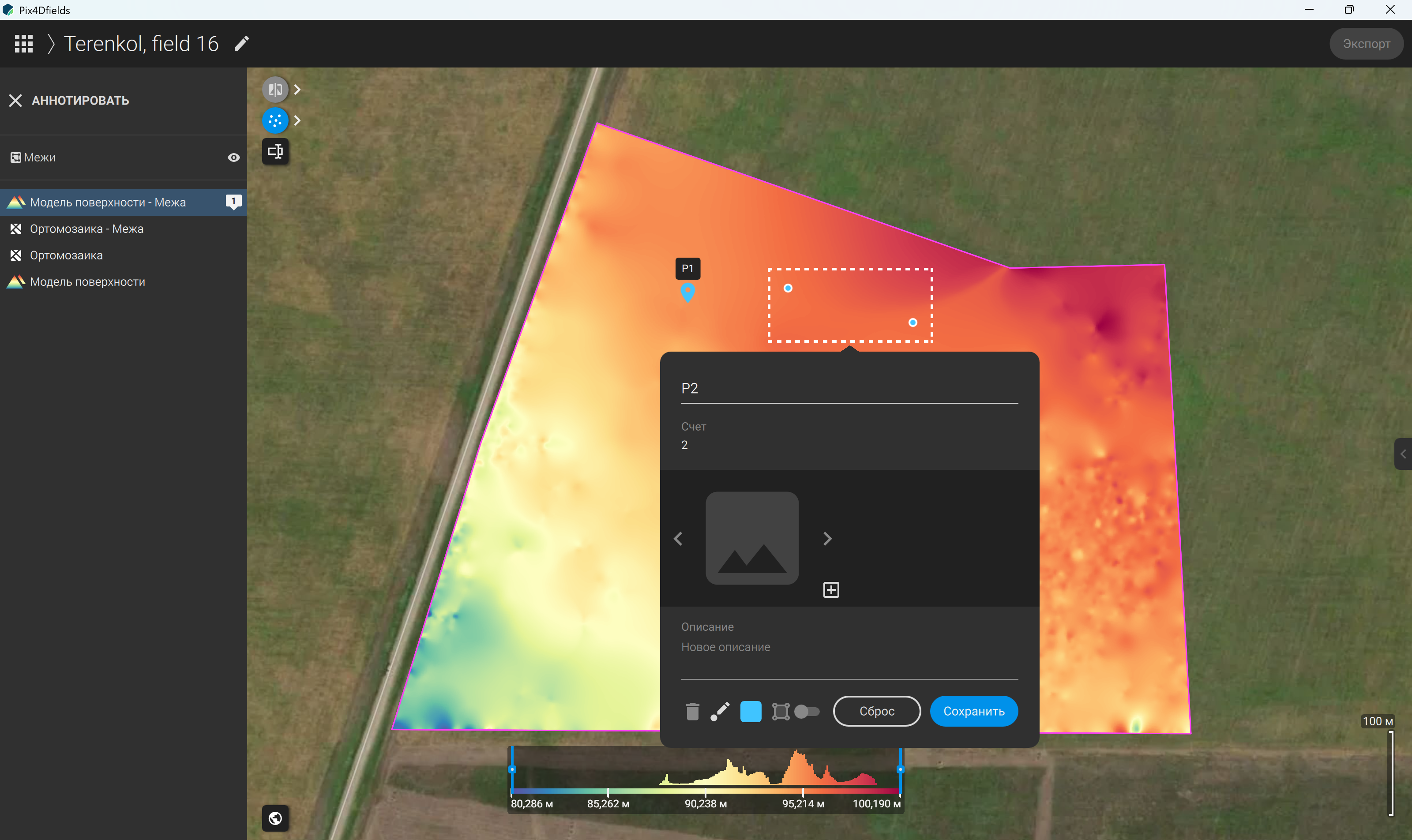Add a photo with plus icon
The image size is (1412, 840).
pos(831,590)
